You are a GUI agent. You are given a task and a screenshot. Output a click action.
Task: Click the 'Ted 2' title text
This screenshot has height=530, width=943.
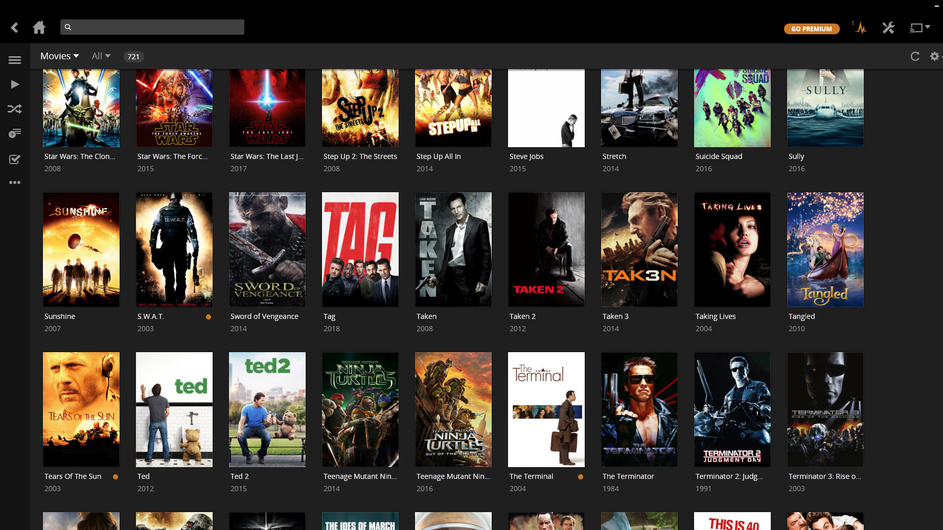pyautogui.click(x=239, y=476)
